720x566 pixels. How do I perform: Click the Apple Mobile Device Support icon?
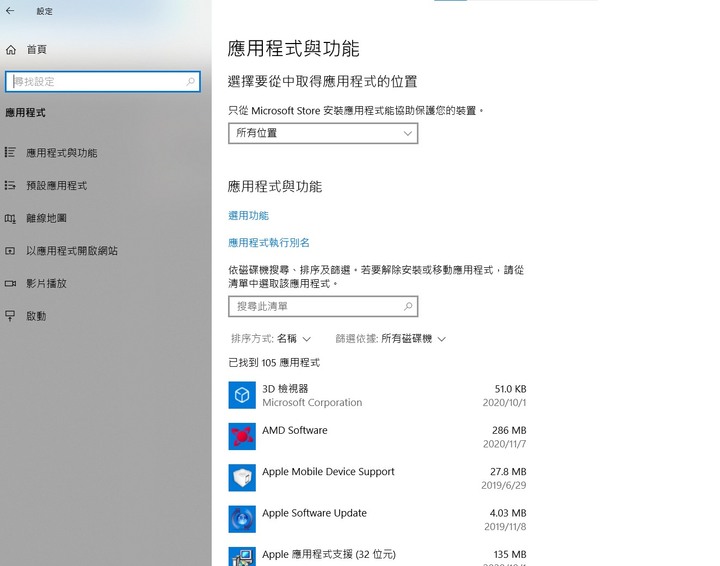click(x=242, y=477)
